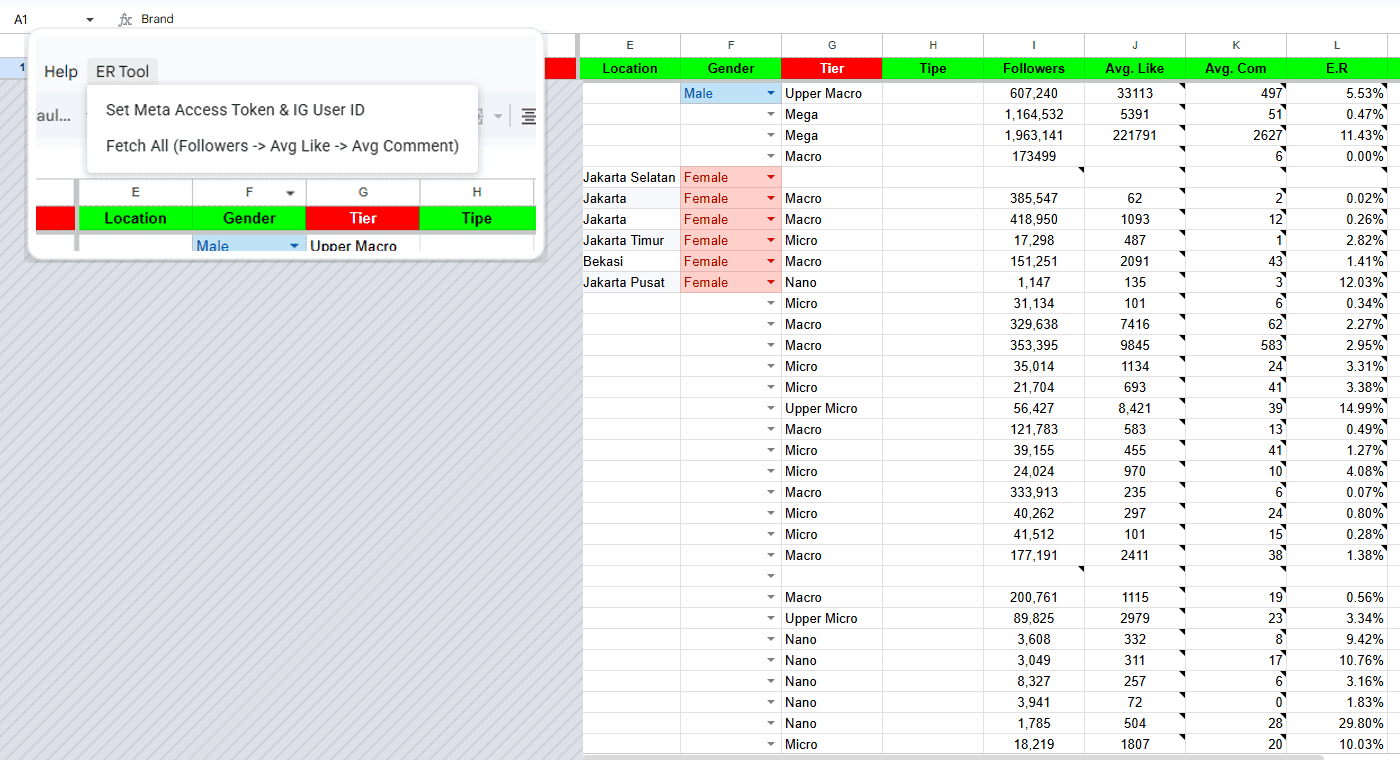Open Male gender dropdown in the magnified inset
Screen dimensions: 1400x760
(x=294, y=246)
